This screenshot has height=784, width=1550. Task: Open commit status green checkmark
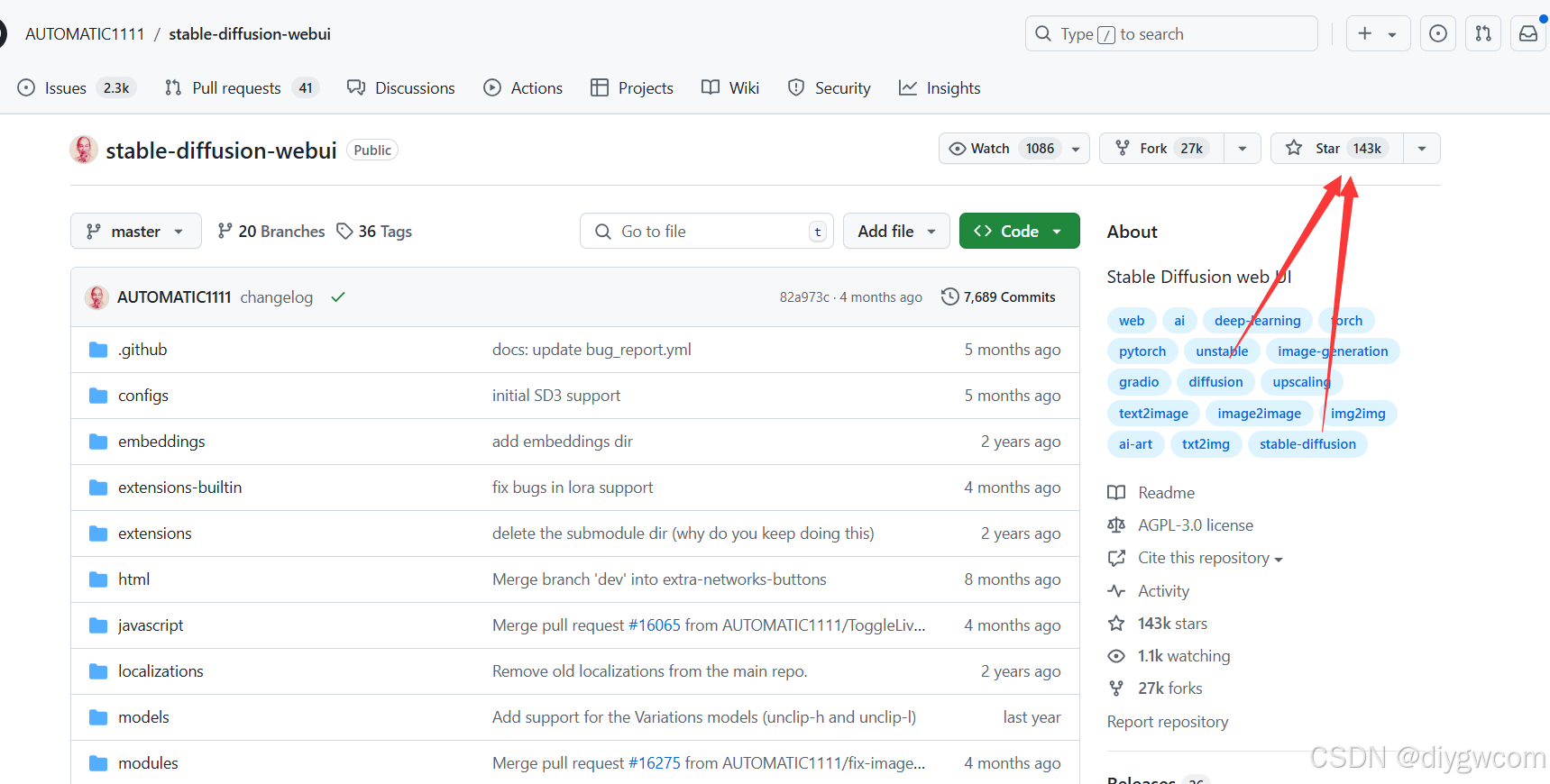click(338, 297)
